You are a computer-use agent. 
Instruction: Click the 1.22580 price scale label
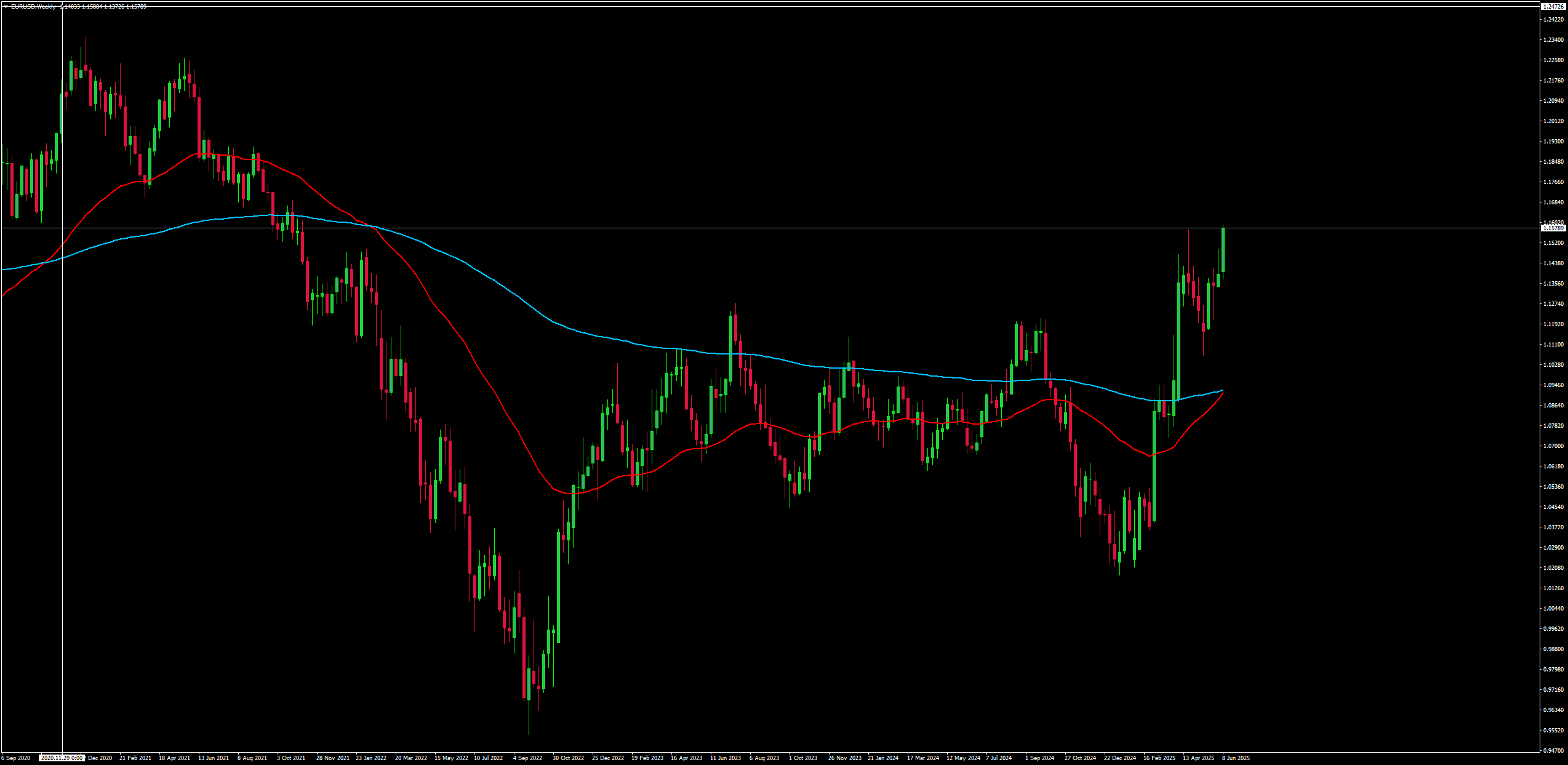[1553, 60]
